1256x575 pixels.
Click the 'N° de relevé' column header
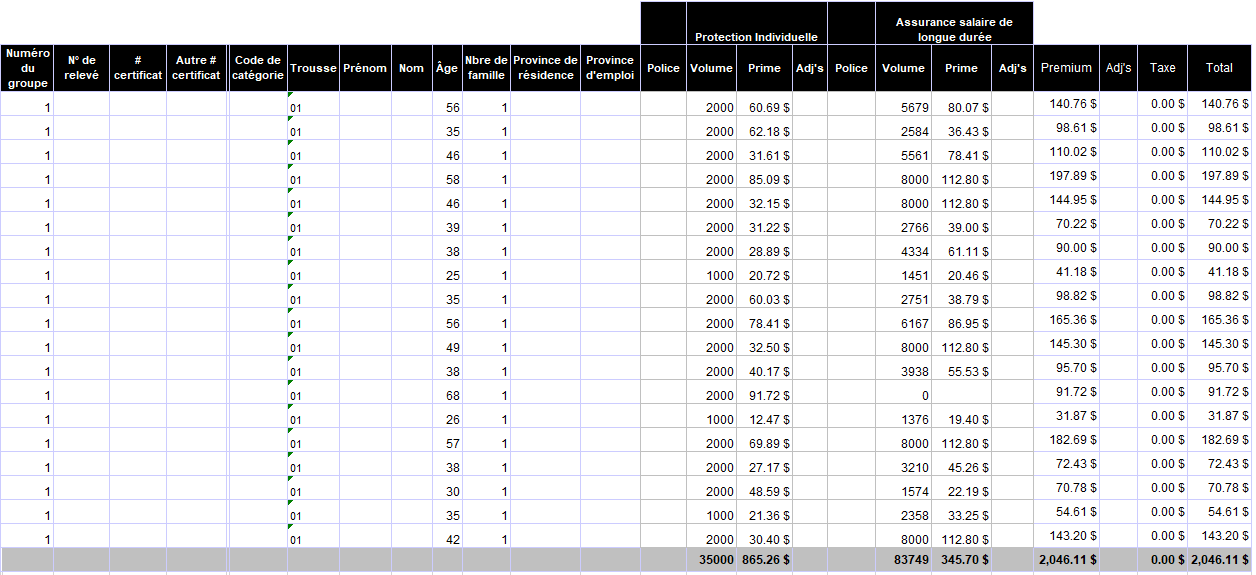point(82,68)
